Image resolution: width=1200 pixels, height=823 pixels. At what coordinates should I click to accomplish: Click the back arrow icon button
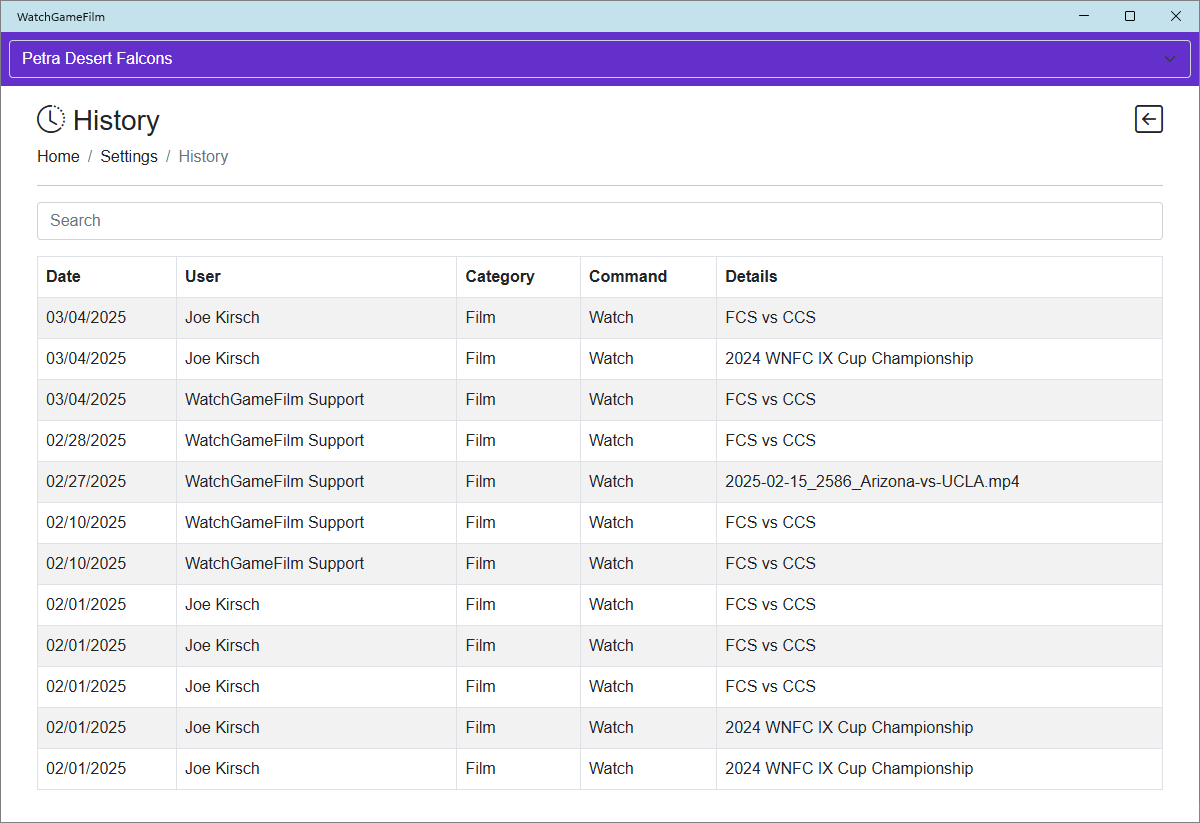[1149, 120]
